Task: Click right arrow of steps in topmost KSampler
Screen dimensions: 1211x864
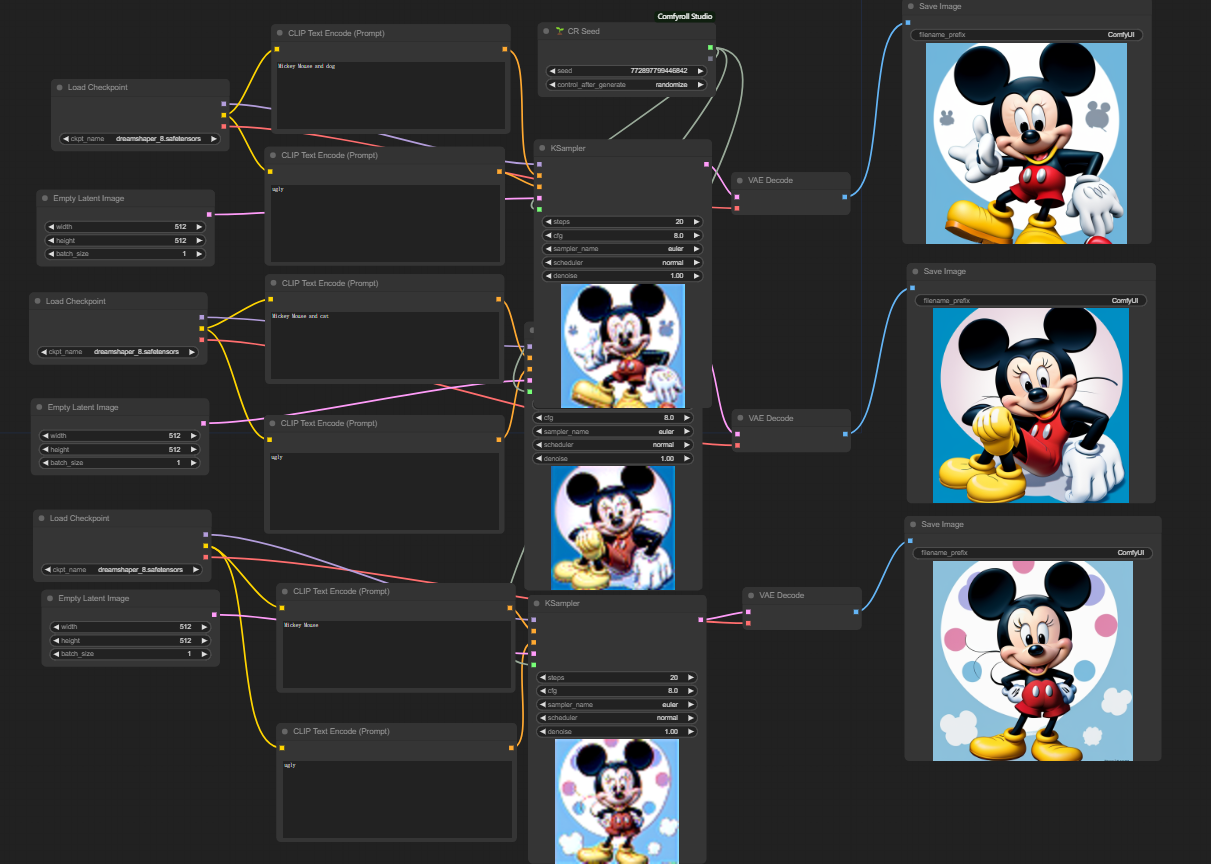Action: pyautogui.click(x=696, y=221)
